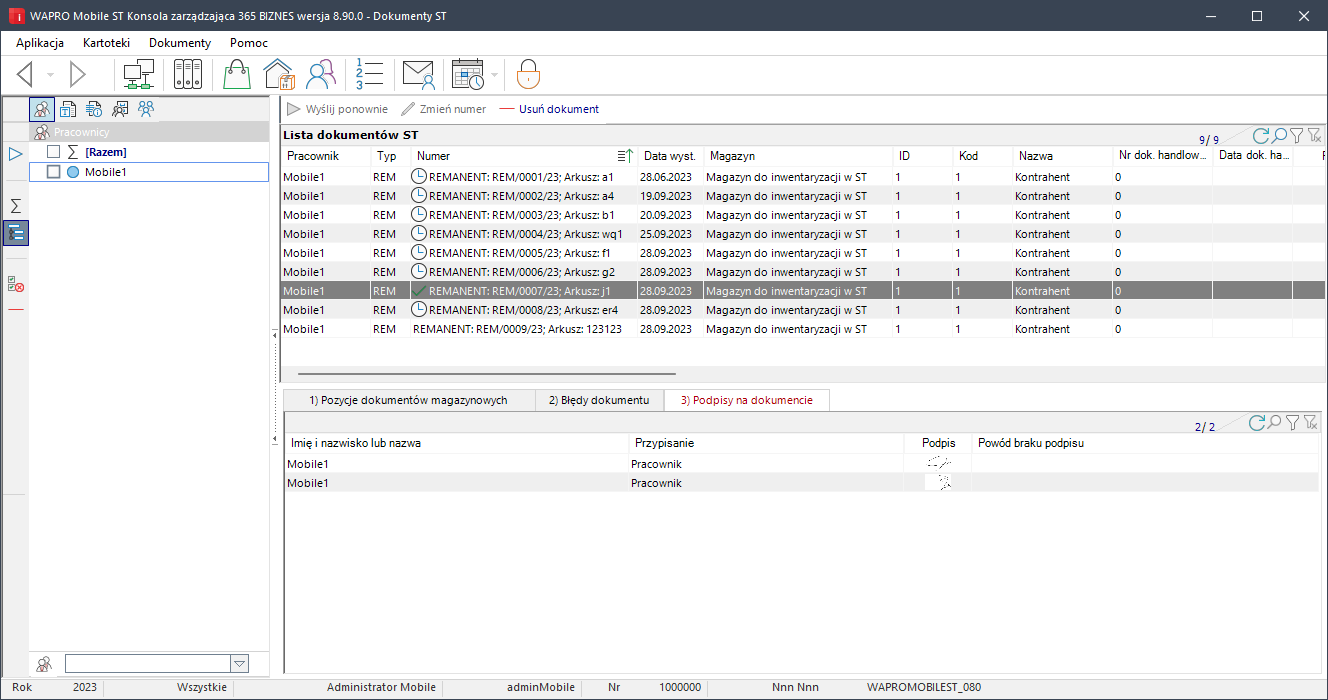Switch to Błędy dokumentu tab
1328x700 pixels.
pyautogui.click(x=600, y=400)
